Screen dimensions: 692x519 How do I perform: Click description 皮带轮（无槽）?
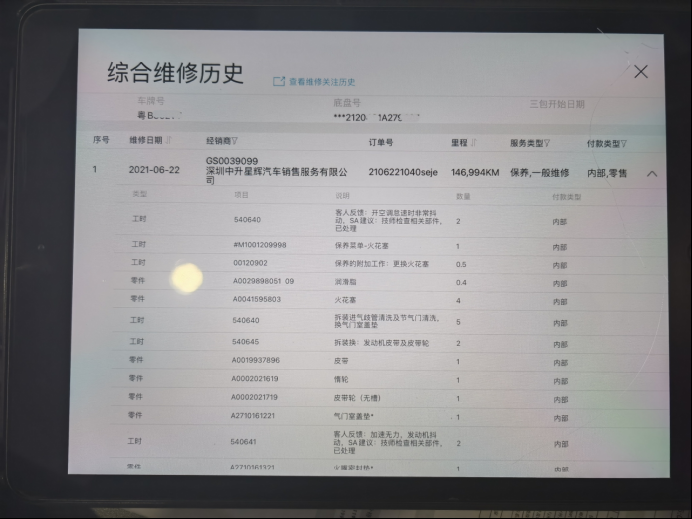tap(357, 398)
